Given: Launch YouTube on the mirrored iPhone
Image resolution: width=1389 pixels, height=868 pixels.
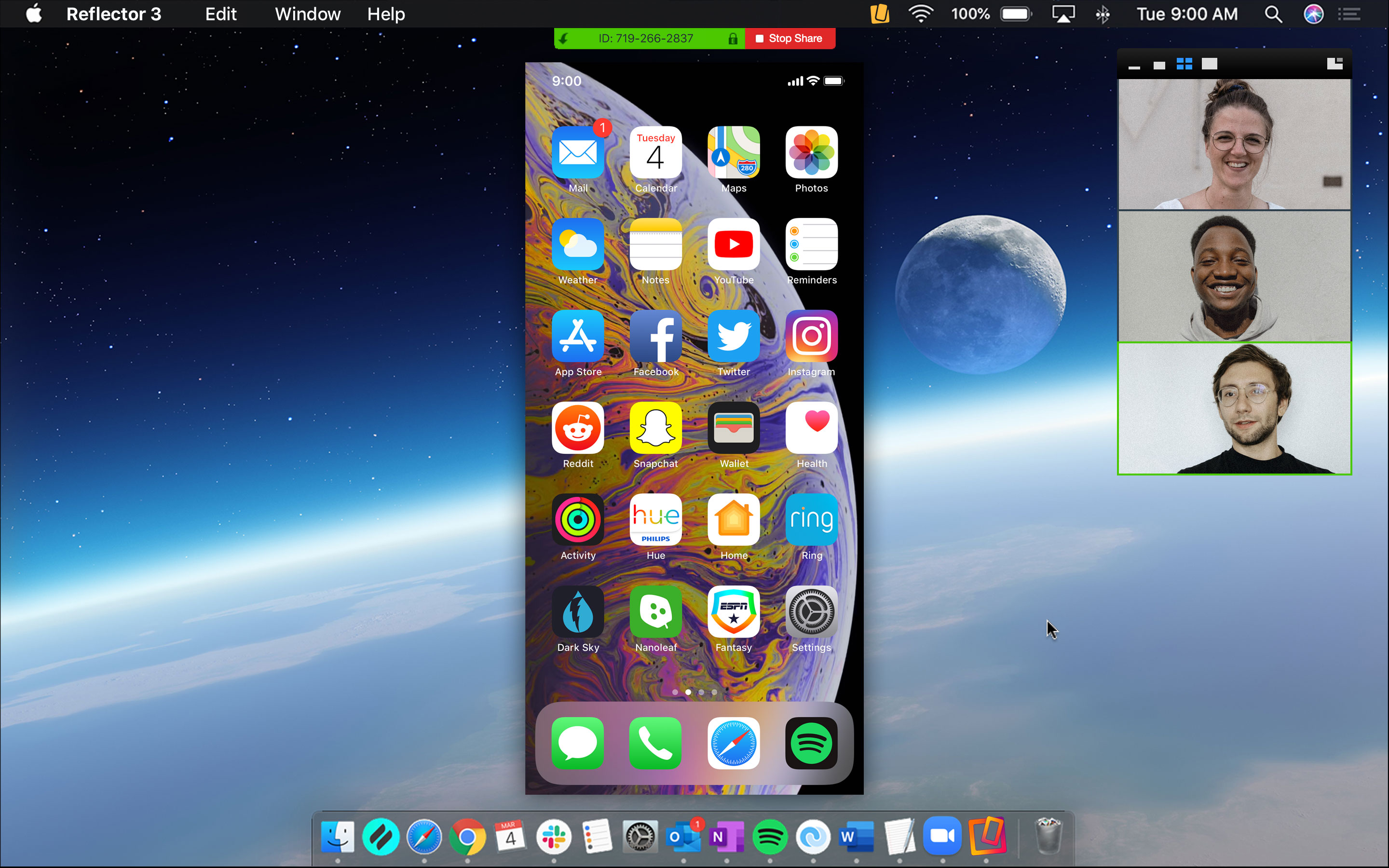Looking at the screenshot, I should (x=734, y=244).
